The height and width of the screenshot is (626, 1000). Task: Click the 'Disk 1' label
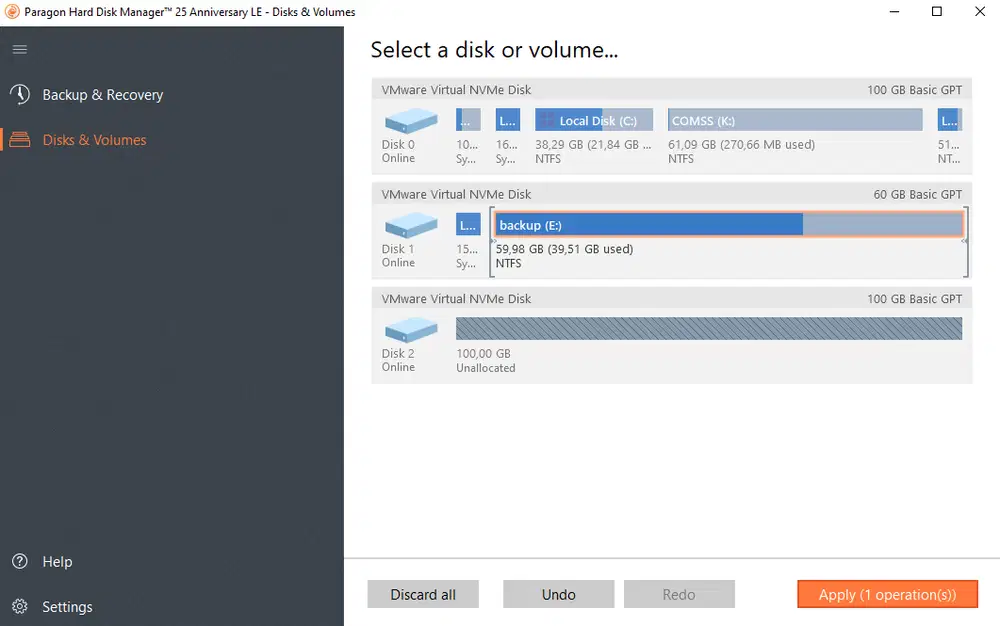point(398,249)
